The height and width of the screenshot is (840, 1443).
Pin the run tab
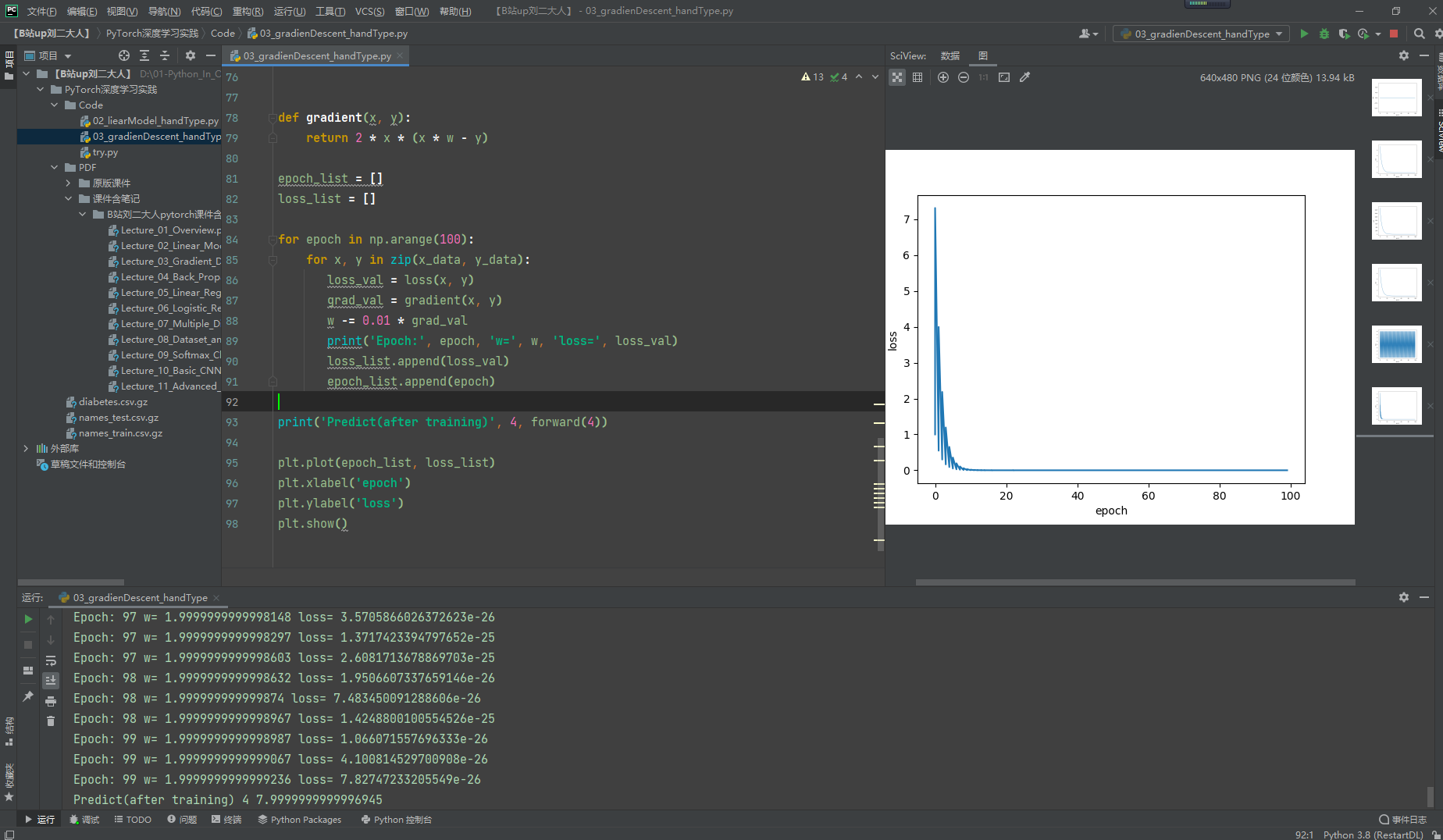[28, 696]
